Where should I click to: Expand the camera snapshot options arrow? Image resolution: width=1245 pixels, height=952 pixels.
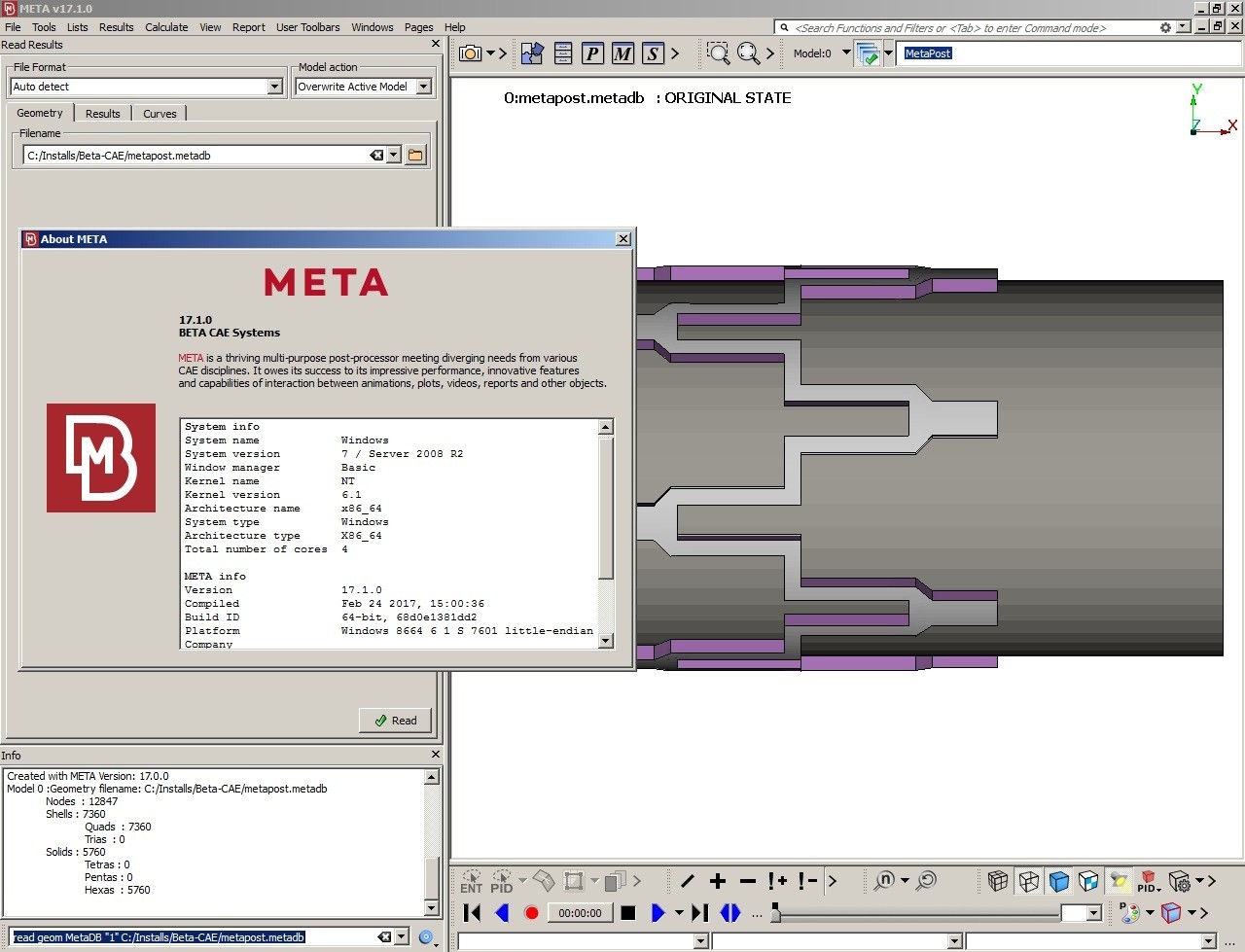(490, 53)
